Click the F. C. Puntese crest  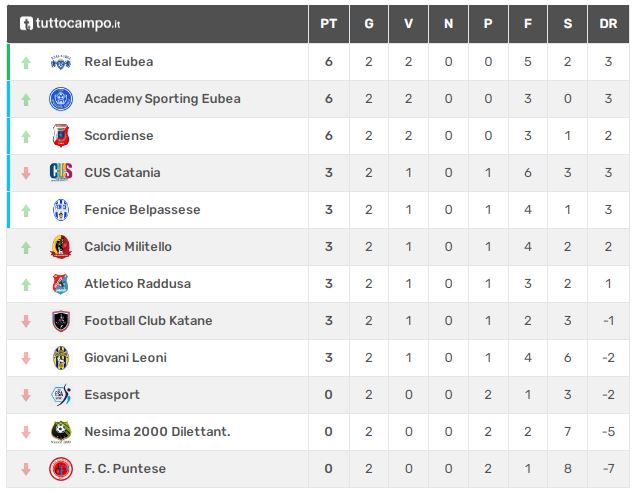pos(61,469)
